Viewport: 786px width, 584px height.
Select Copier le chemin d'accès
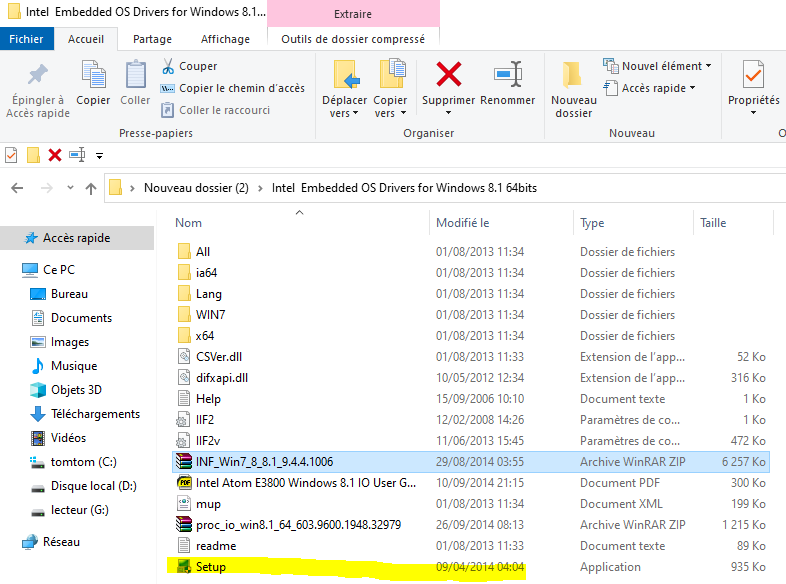[233, 88]
